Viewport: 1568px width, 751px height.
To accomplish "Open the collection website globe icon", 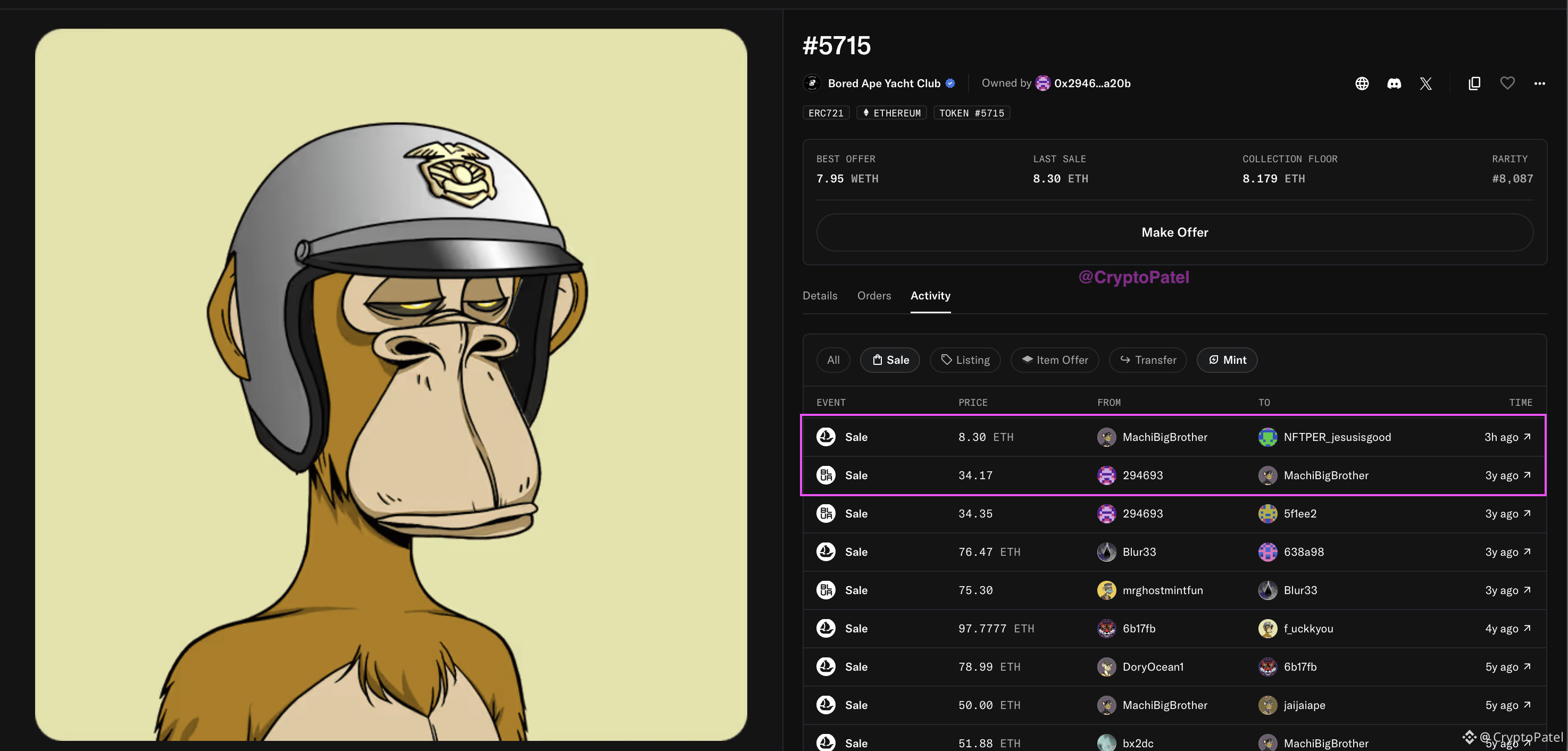I will (1362, 84).
